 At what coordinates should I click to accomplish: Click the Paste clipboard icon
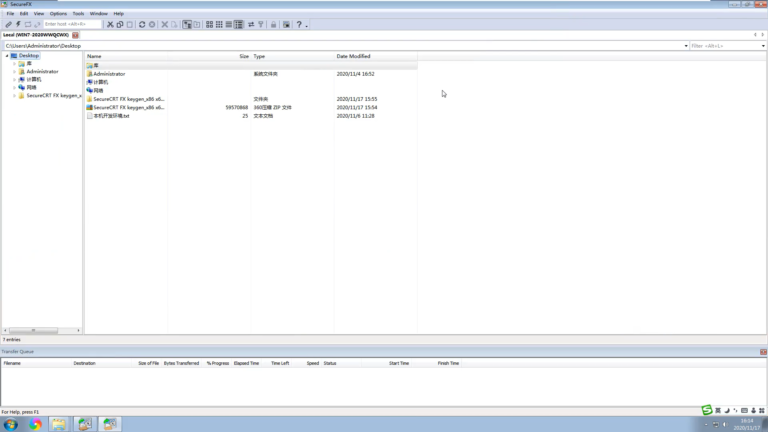pyautogui.click(x=130, y=24)
